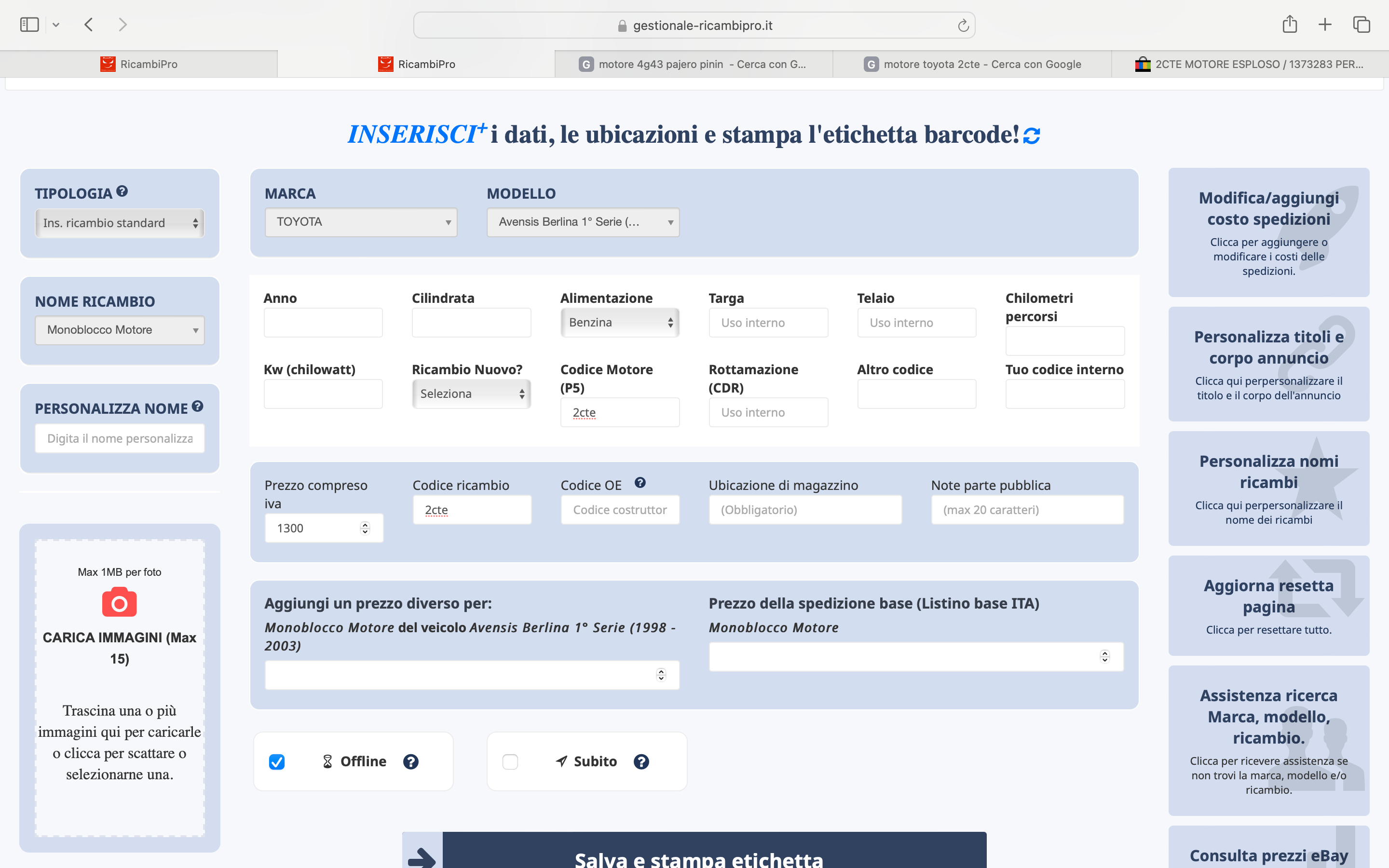Click the Safari sidebar toggle icon
1389x868 pixels.
click(x=29, y=25)
